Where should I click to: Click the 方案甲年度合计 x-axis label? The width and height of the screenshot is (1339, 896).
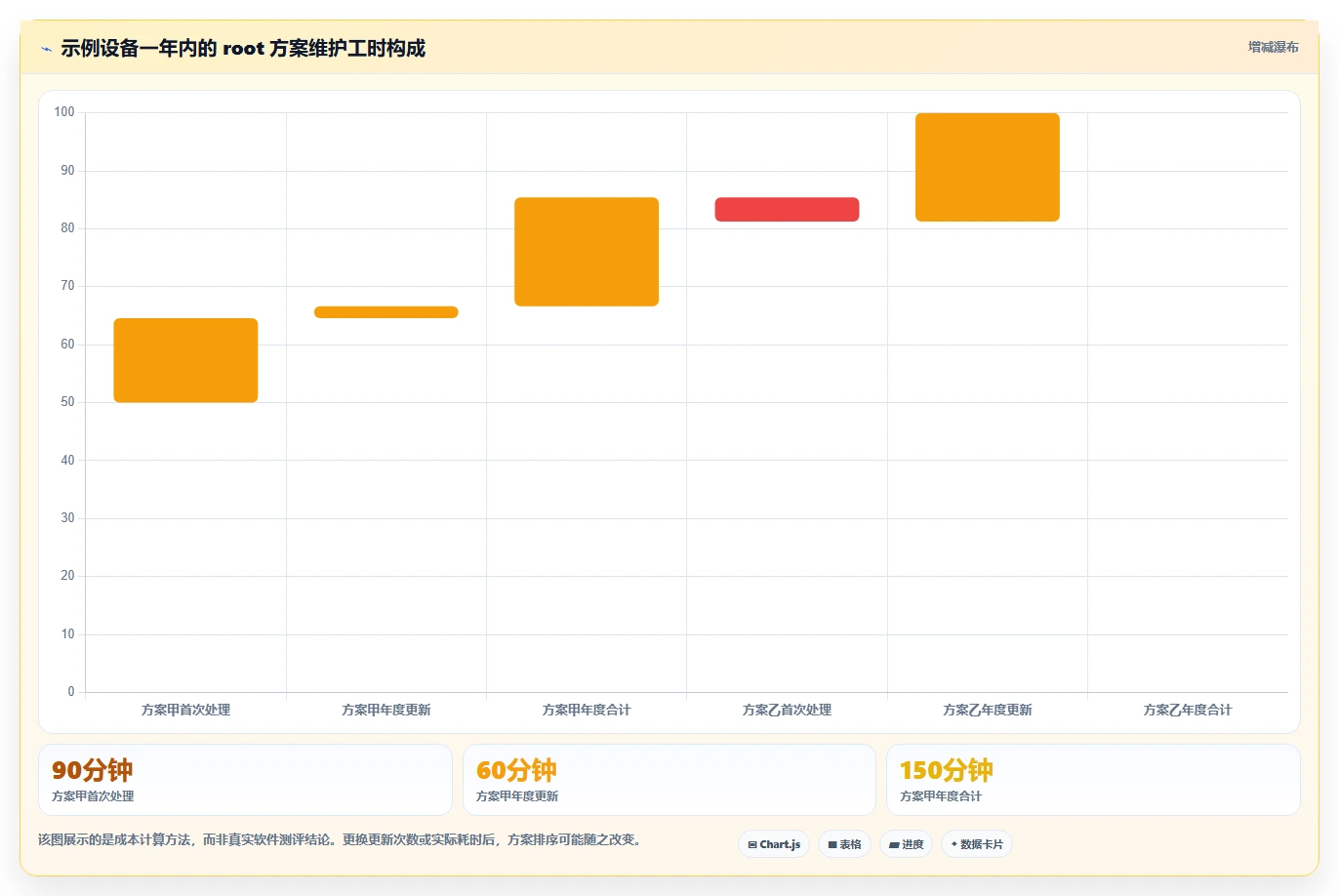[x=587, y=710]
